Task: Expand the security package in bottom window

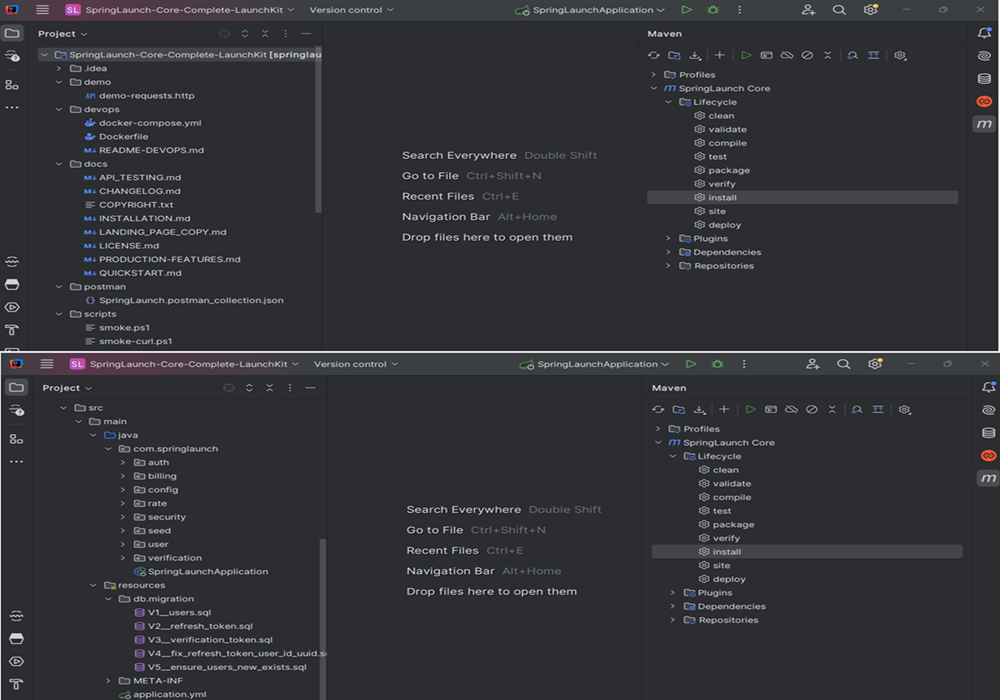Action: [x=122, y=517]
